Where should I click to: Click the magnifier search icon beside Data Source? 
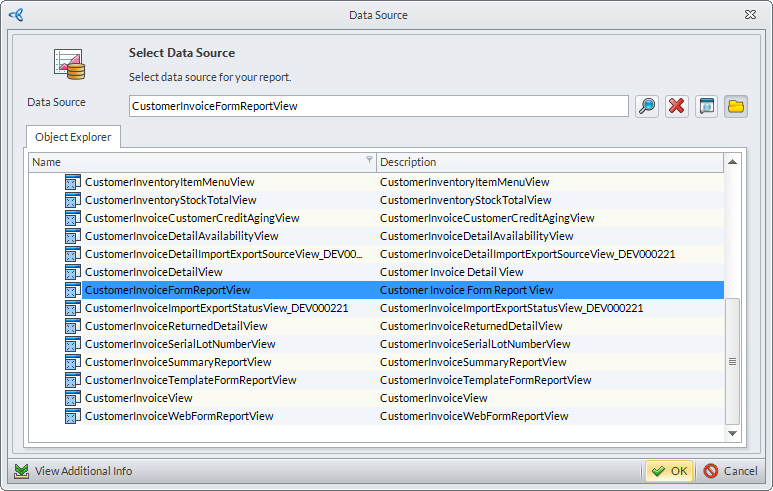647,106
